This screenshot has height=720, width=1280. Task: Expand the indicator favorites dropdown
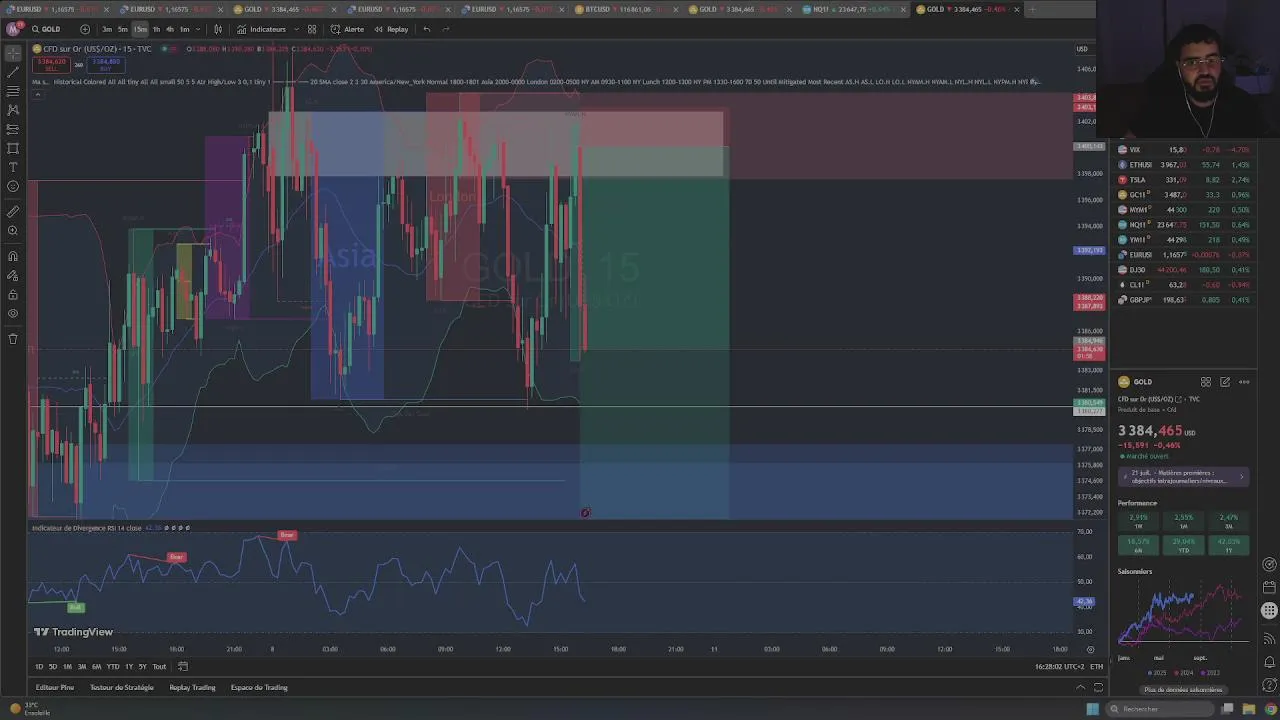tap(295, 29)
